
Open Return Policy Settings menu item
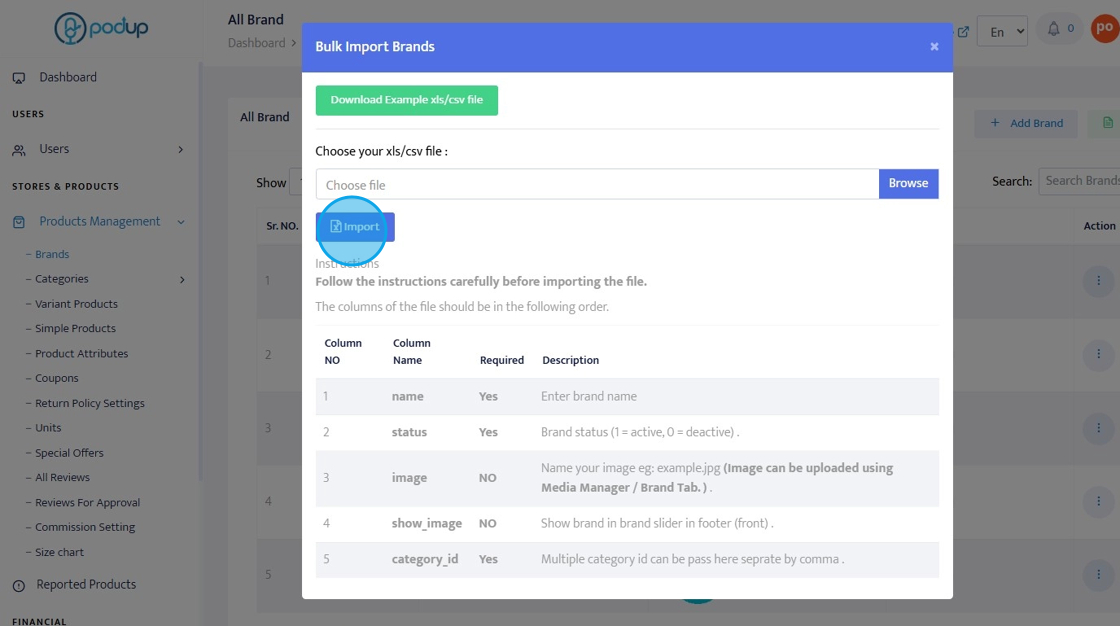click(x=89, y=403)
